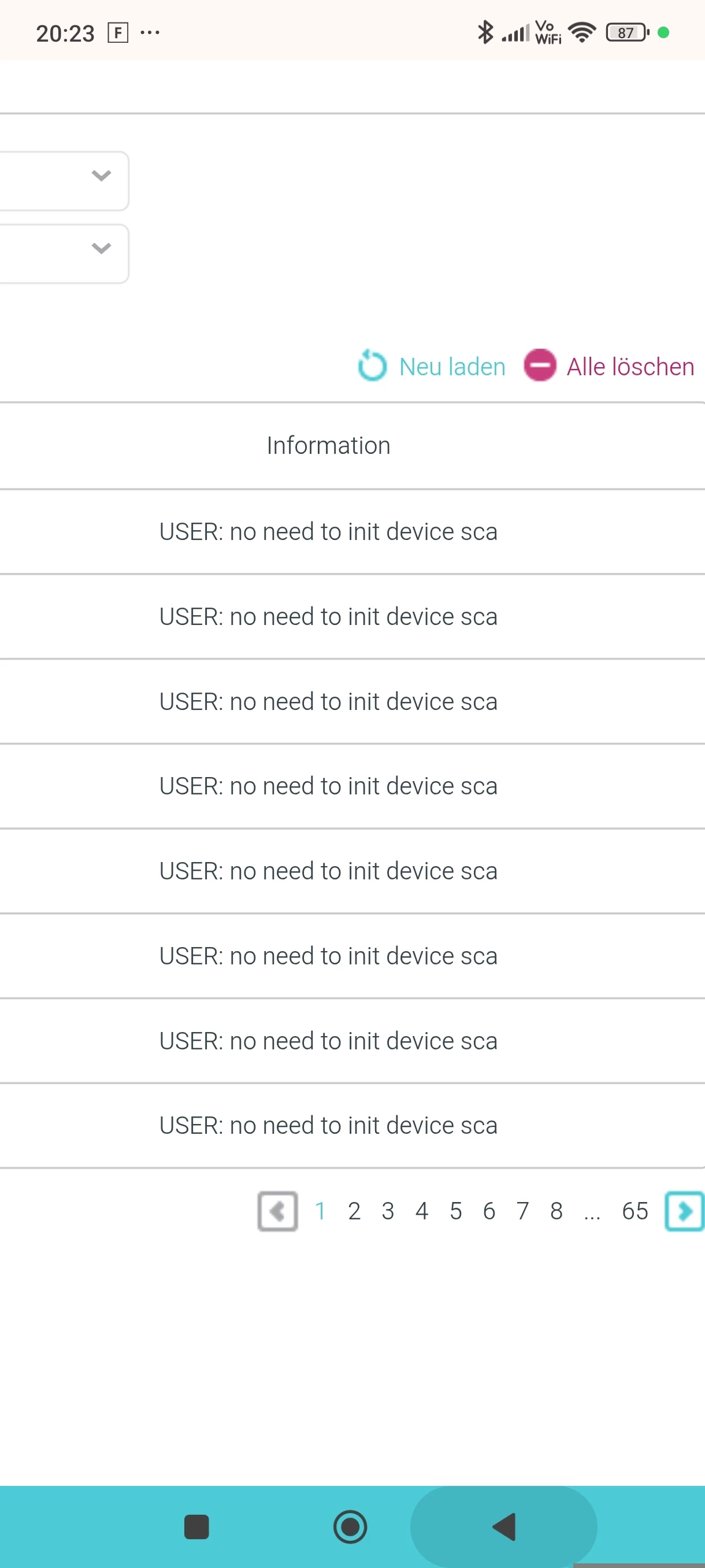Tap the Android back navigation triangle
The height and width of the screenshot is (1568, 705).
(504, 1526)
